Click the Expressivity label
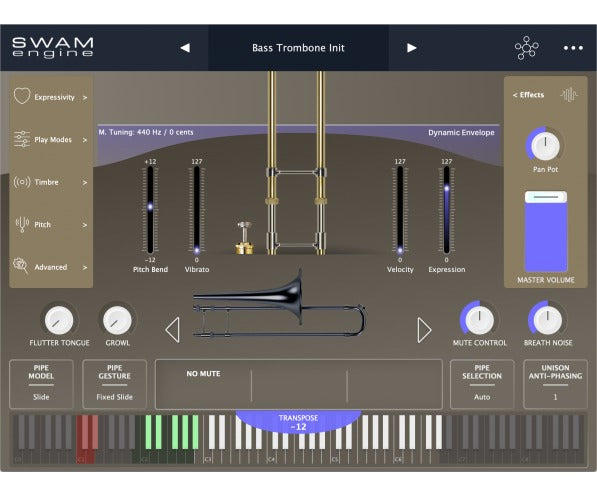This screenshot has height=497, width=597. coord(54,97)
